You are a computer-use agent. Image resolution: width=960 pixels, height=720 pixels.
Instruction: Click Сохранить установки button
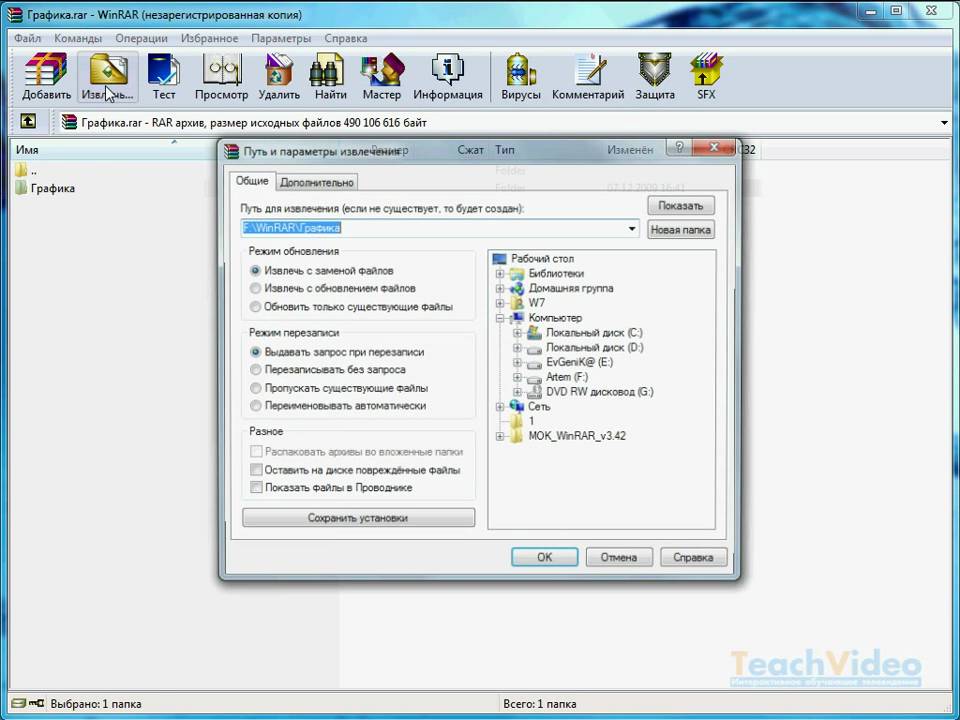point(358,517)
